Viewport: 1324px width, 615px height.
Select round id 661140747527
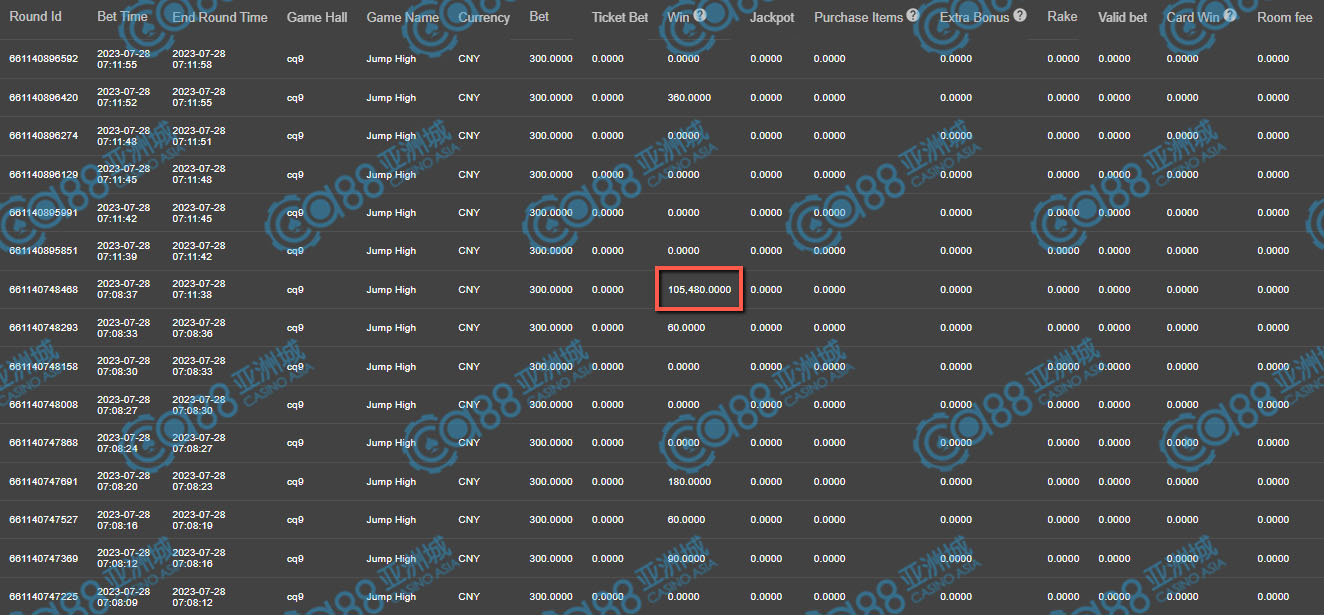43,520
